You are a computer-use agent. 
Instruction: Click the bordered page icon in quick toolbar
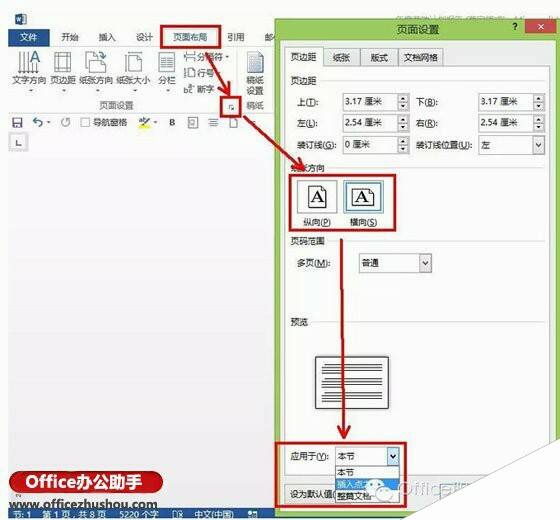pos(193,122)
